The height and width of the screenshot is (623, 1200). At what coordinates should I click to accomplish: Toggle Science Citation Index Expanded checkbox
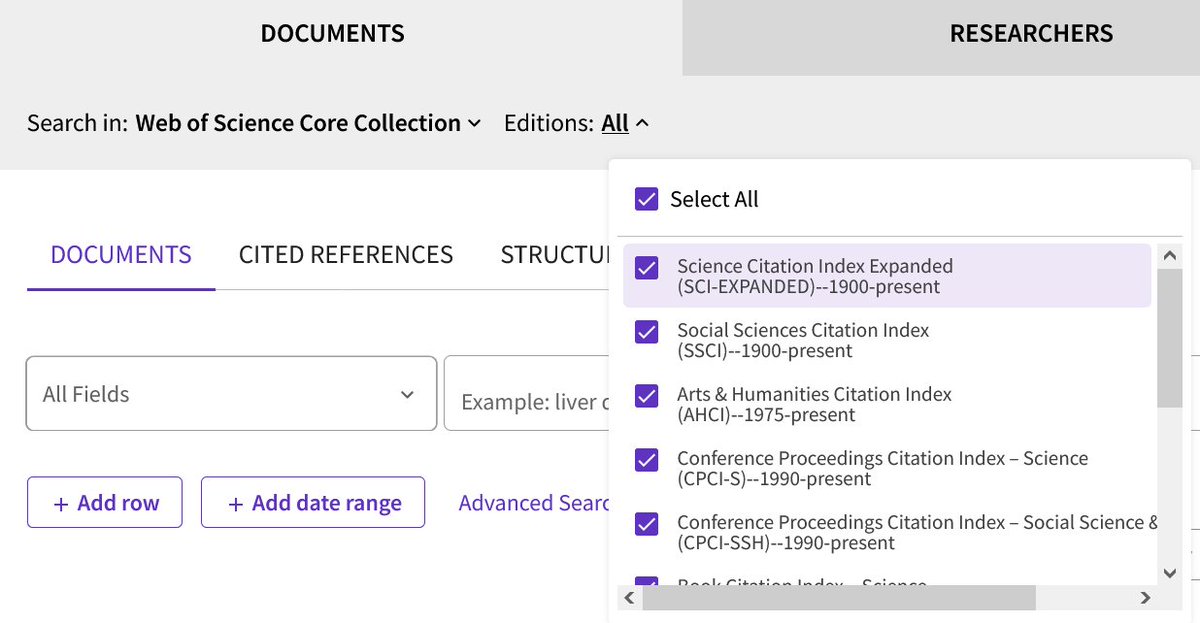(647, 268)
